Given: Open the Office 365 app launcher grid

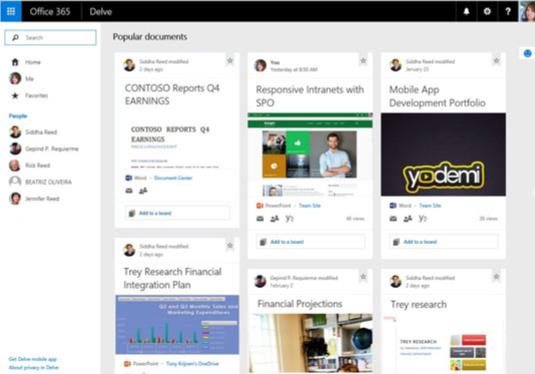Looking at the screenshot, I should (11, 11).
